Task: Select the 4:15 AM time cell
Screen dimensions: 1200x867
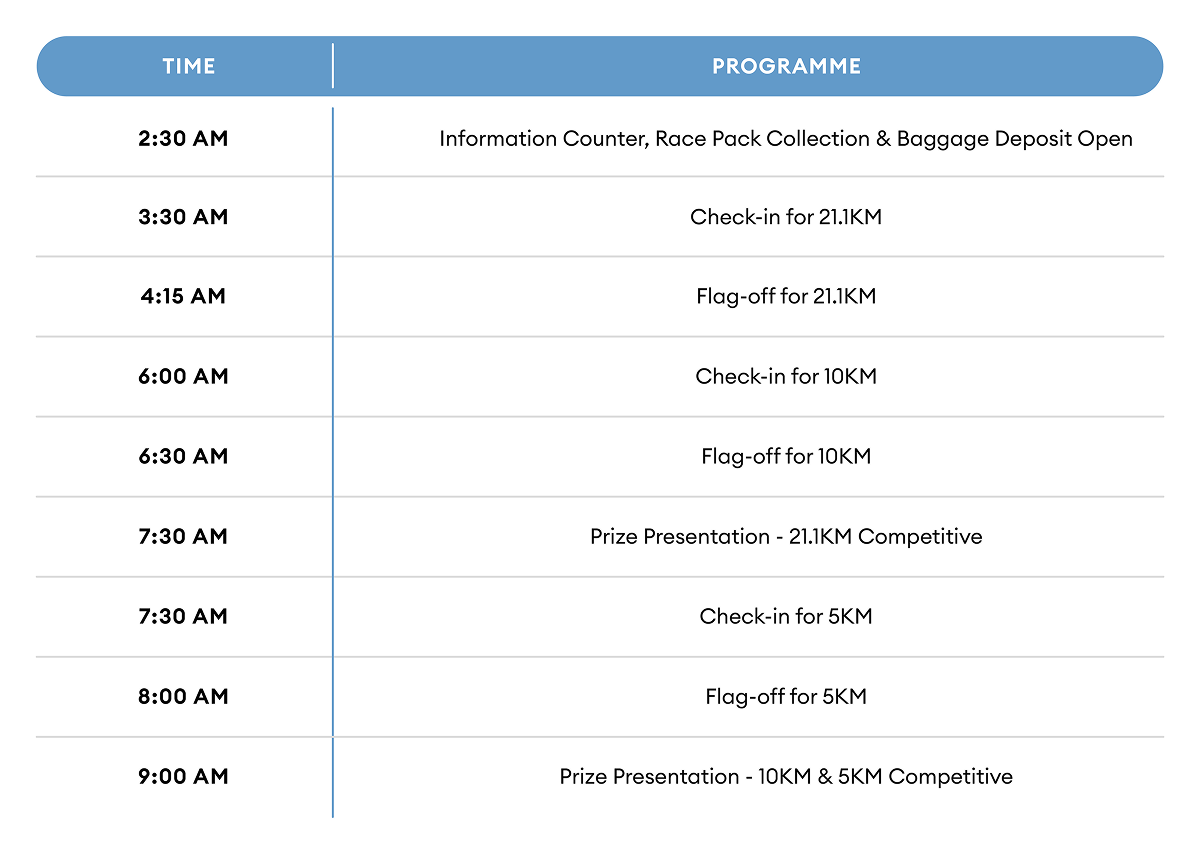Action: [183, 297]
